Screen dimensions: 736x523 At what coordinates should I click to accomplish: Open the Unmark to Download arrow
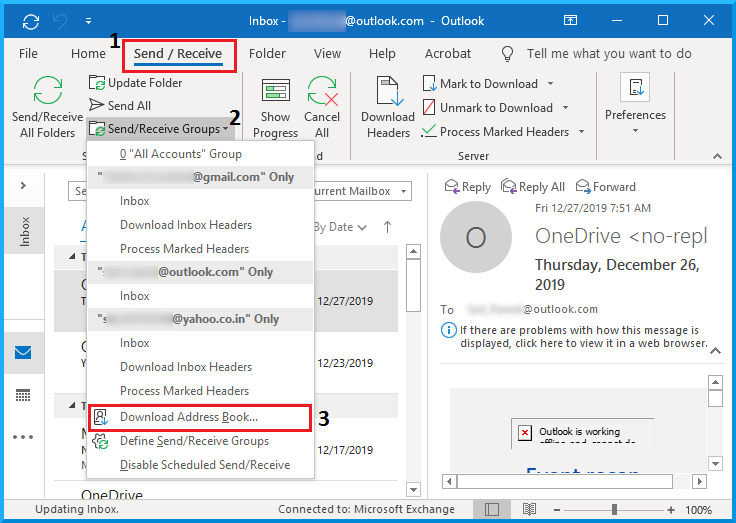click(x=566, y=108)
